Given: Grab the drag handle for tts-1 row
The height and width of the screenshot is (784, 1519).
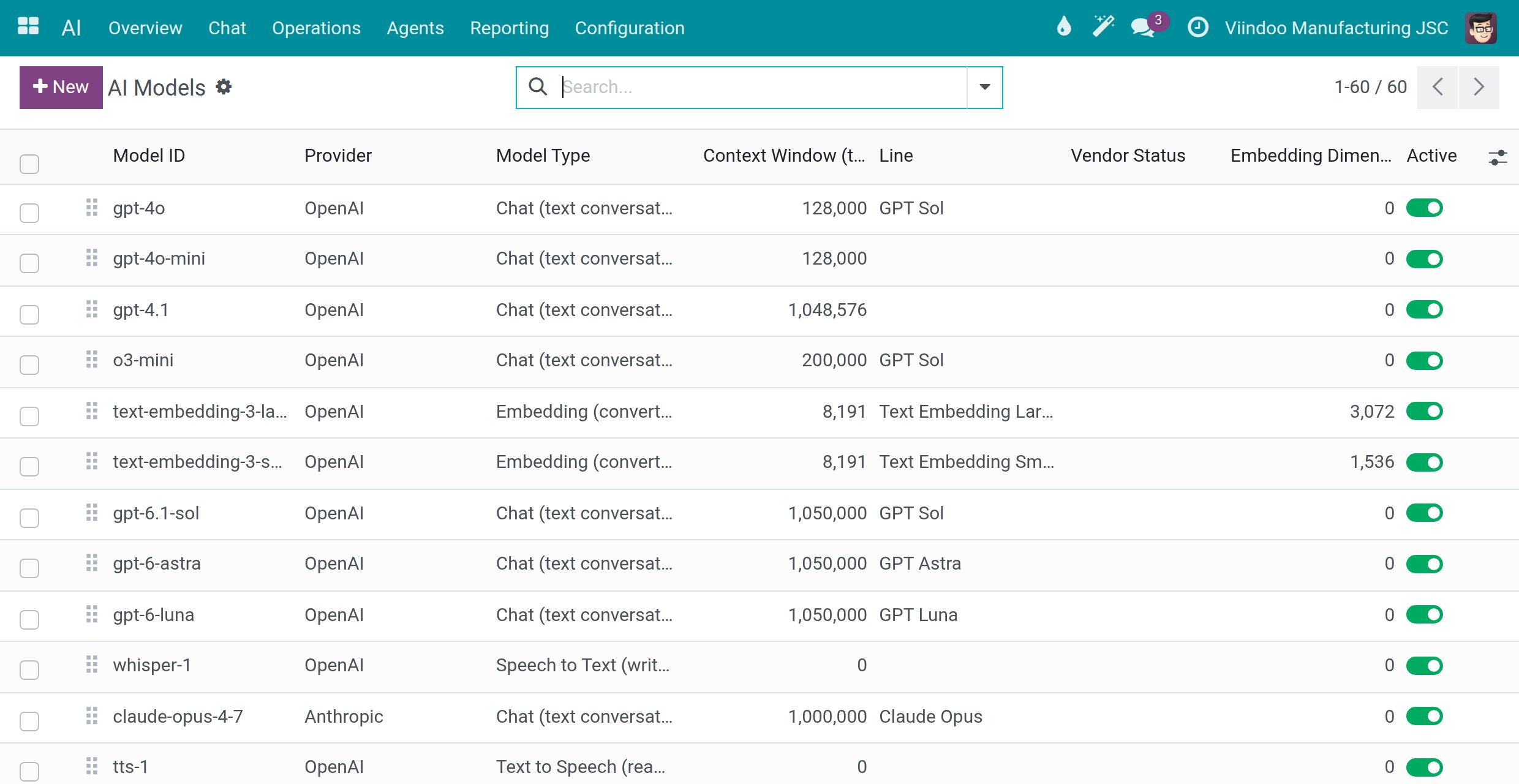Looking at the screenshot, I should tap(92, 766).
